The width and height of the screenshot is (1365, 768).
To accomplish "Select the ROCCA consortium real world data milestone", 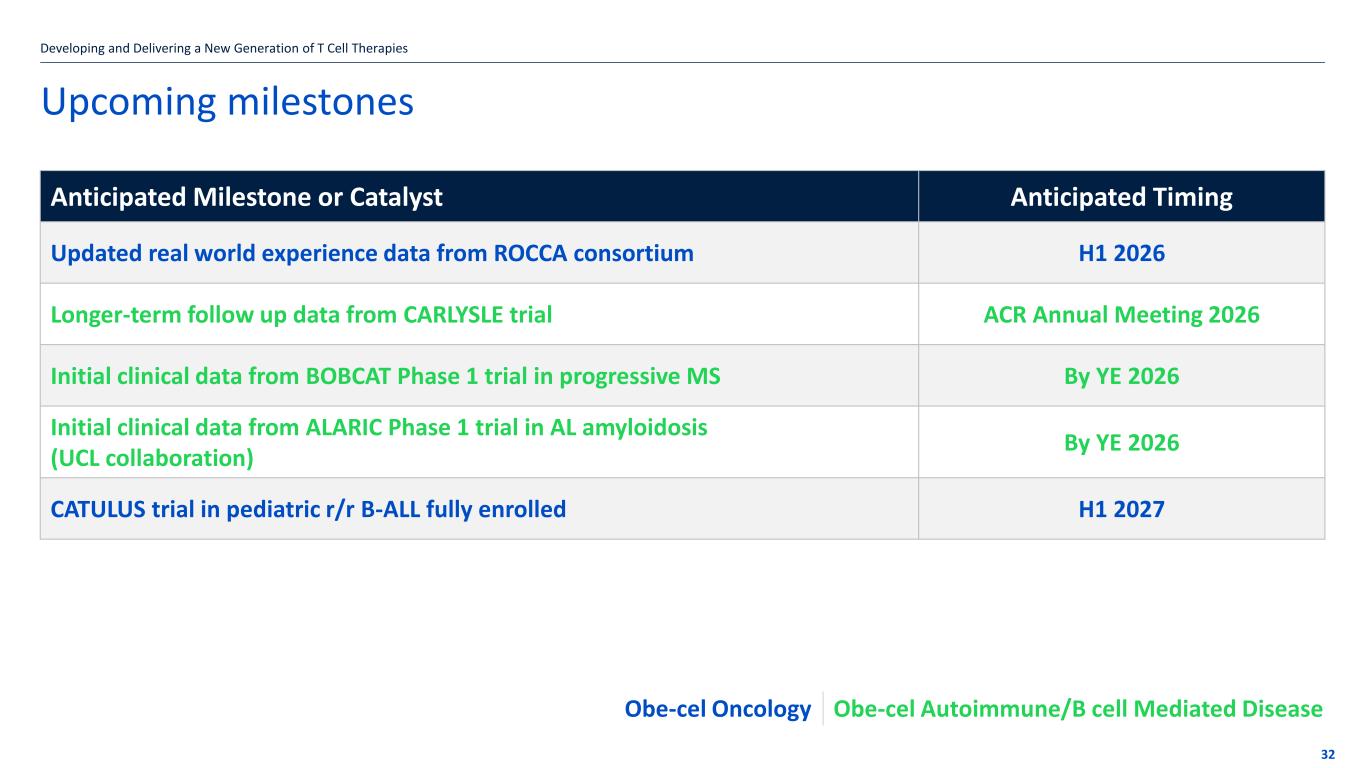I will 372,253.
